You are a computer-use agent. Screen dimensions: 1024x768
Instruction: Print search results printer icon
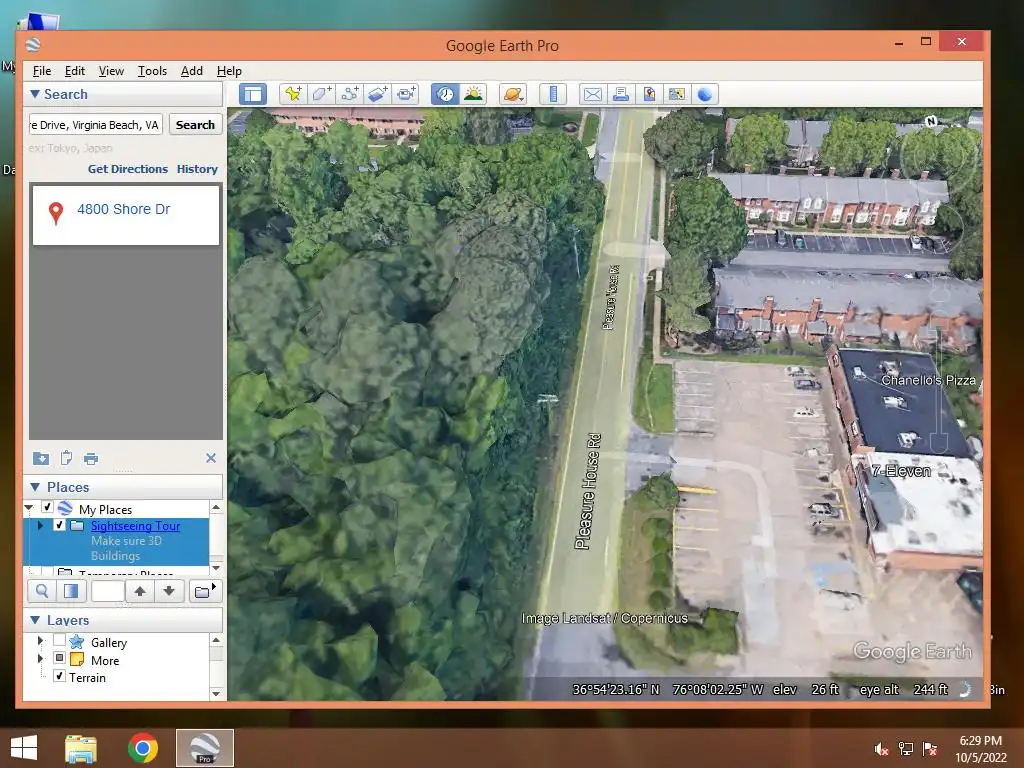[x=91, y=458]
